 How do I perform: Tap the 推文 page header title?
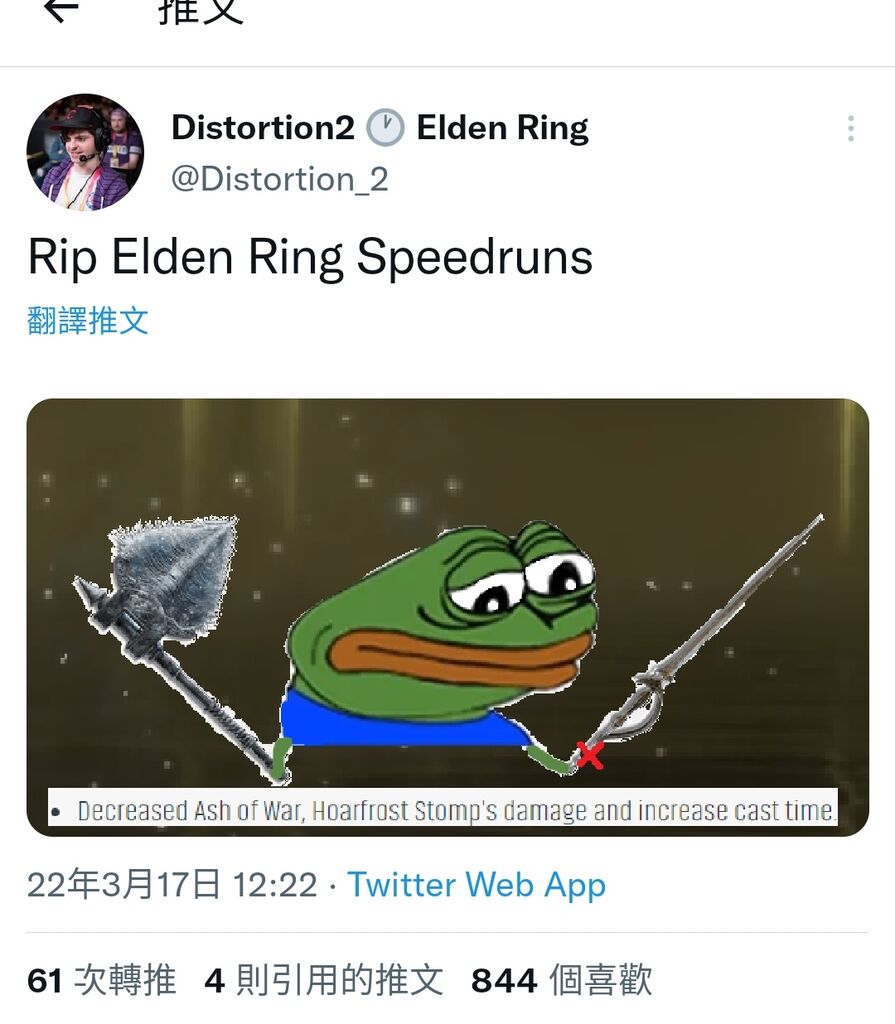point(201,12)
